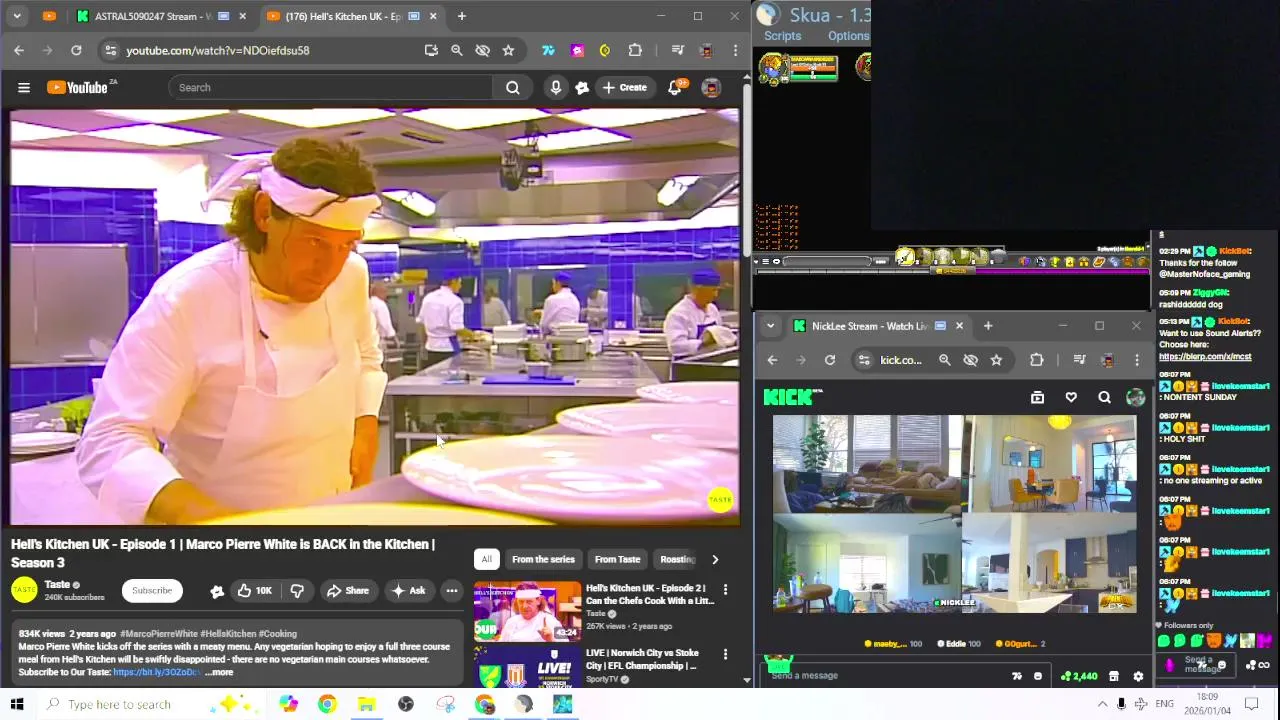Open Chrome menu in NickLee Kick window
1280x720 pixels.
1137,360
